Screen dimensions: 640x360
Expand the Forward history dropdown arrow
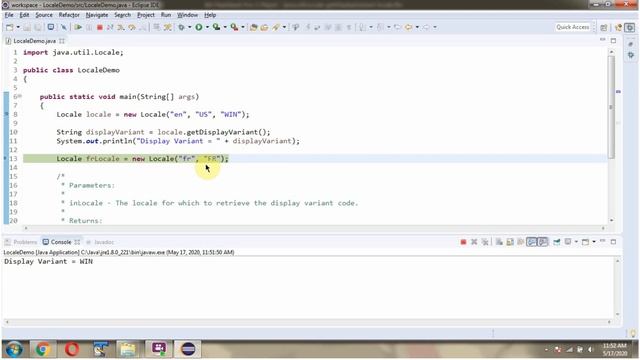tap(435, 27)
